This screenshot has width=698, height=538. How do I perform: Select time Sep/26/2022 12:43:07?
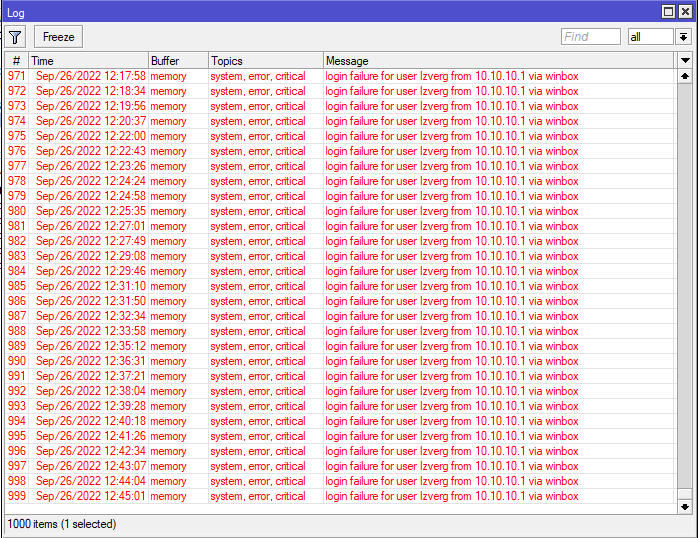90,466
